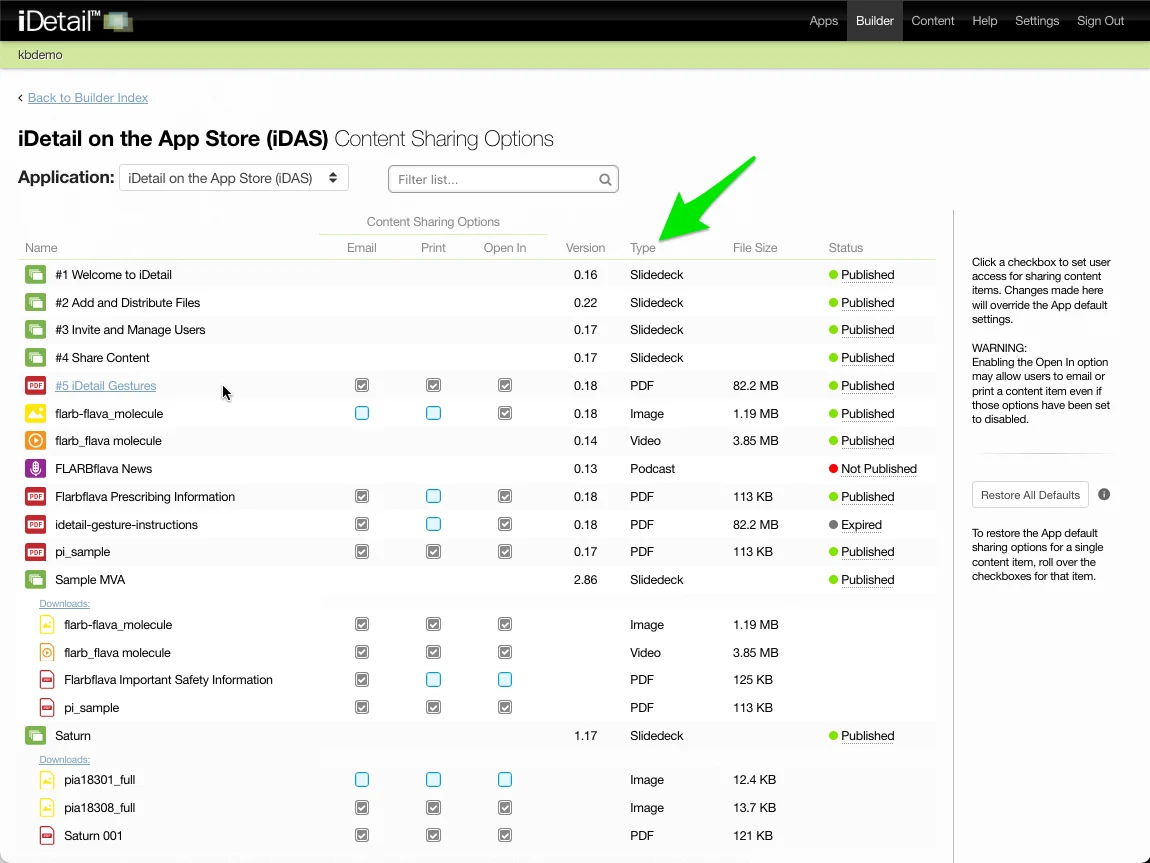The width and height of the screenshot is (1150, 863).
Task: Click the orange video icon for flarb_flava molecule
Action: coord(36,441)
